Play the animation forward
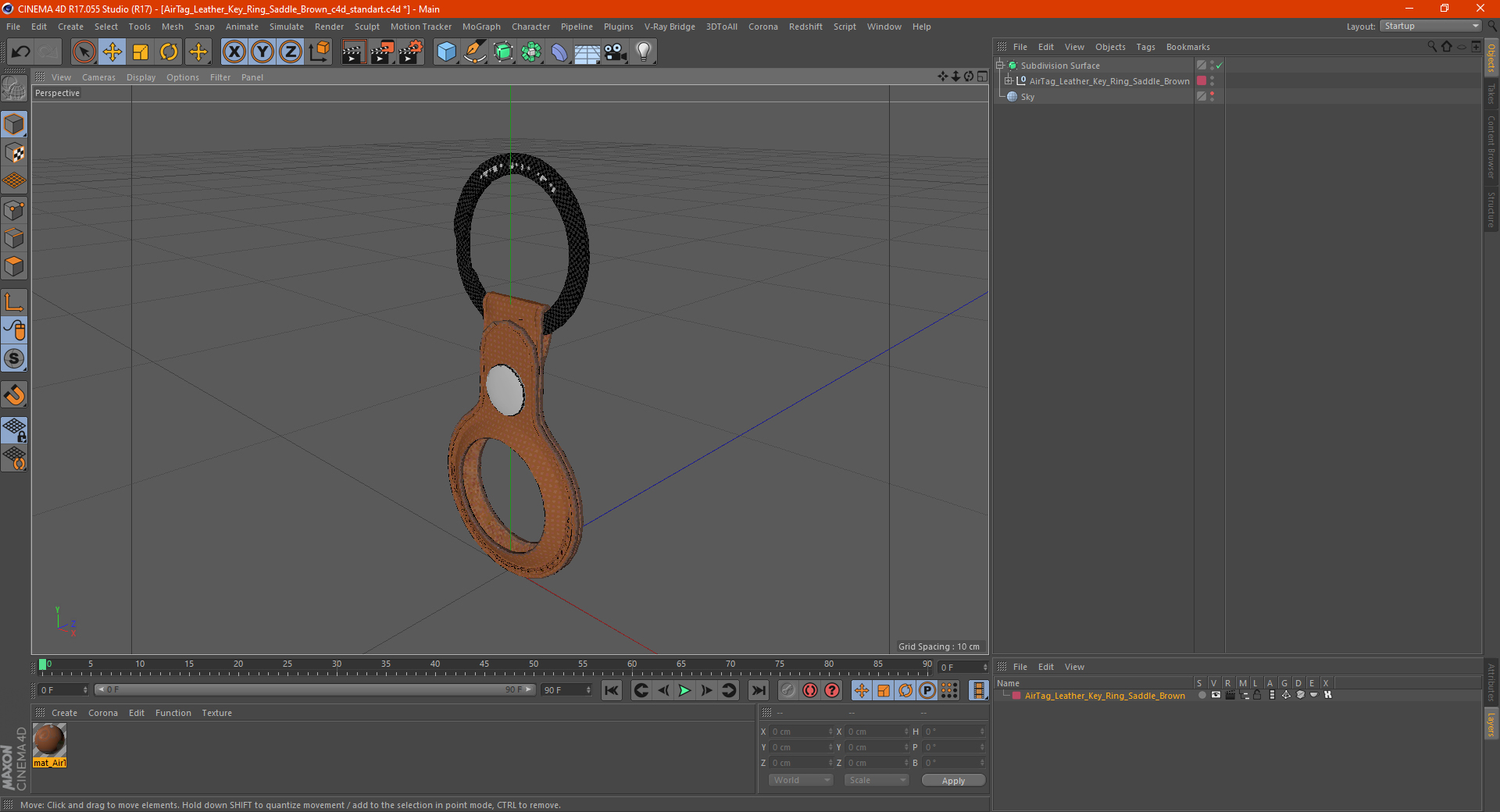Screen dimensions: 1500x812 coord(684,690)
